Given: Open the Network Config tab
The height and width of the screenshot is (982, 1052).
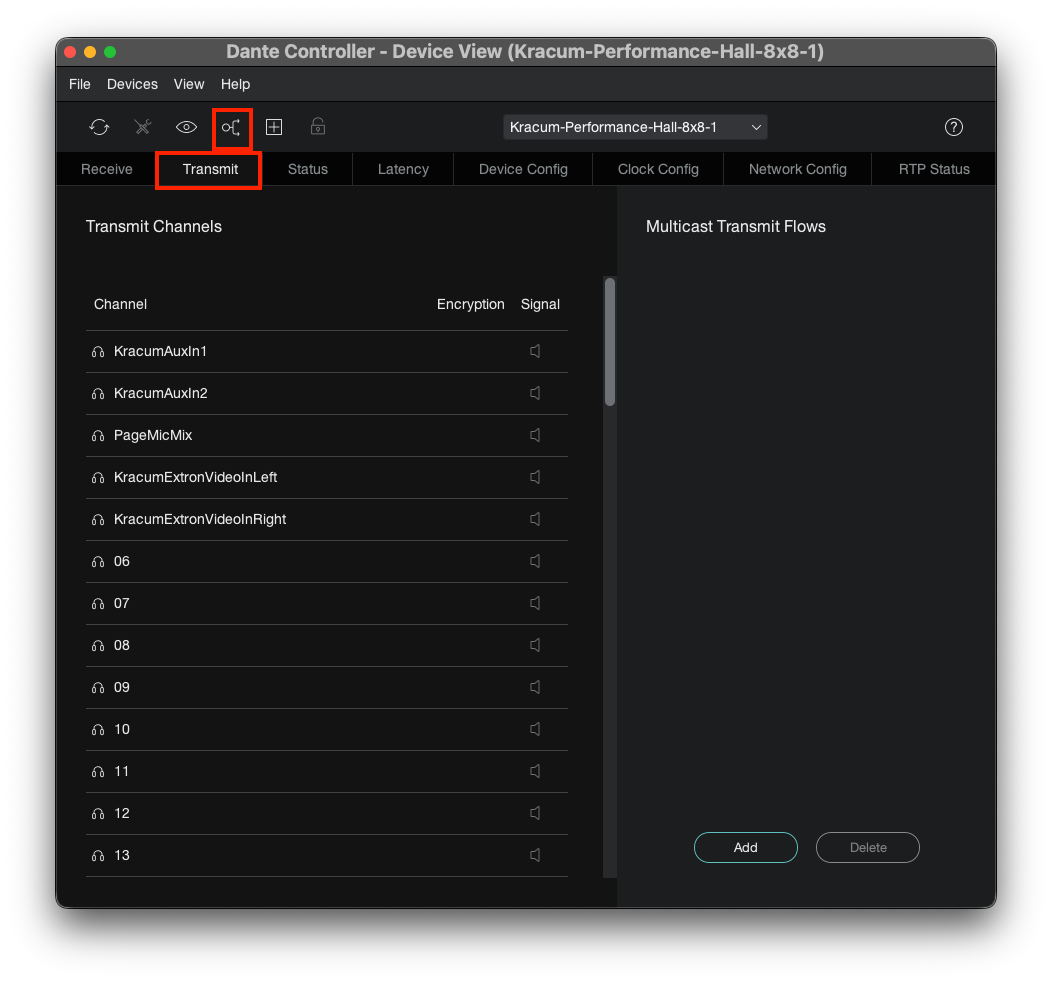Looking at the screenshot, I should [x=798, y=169].
